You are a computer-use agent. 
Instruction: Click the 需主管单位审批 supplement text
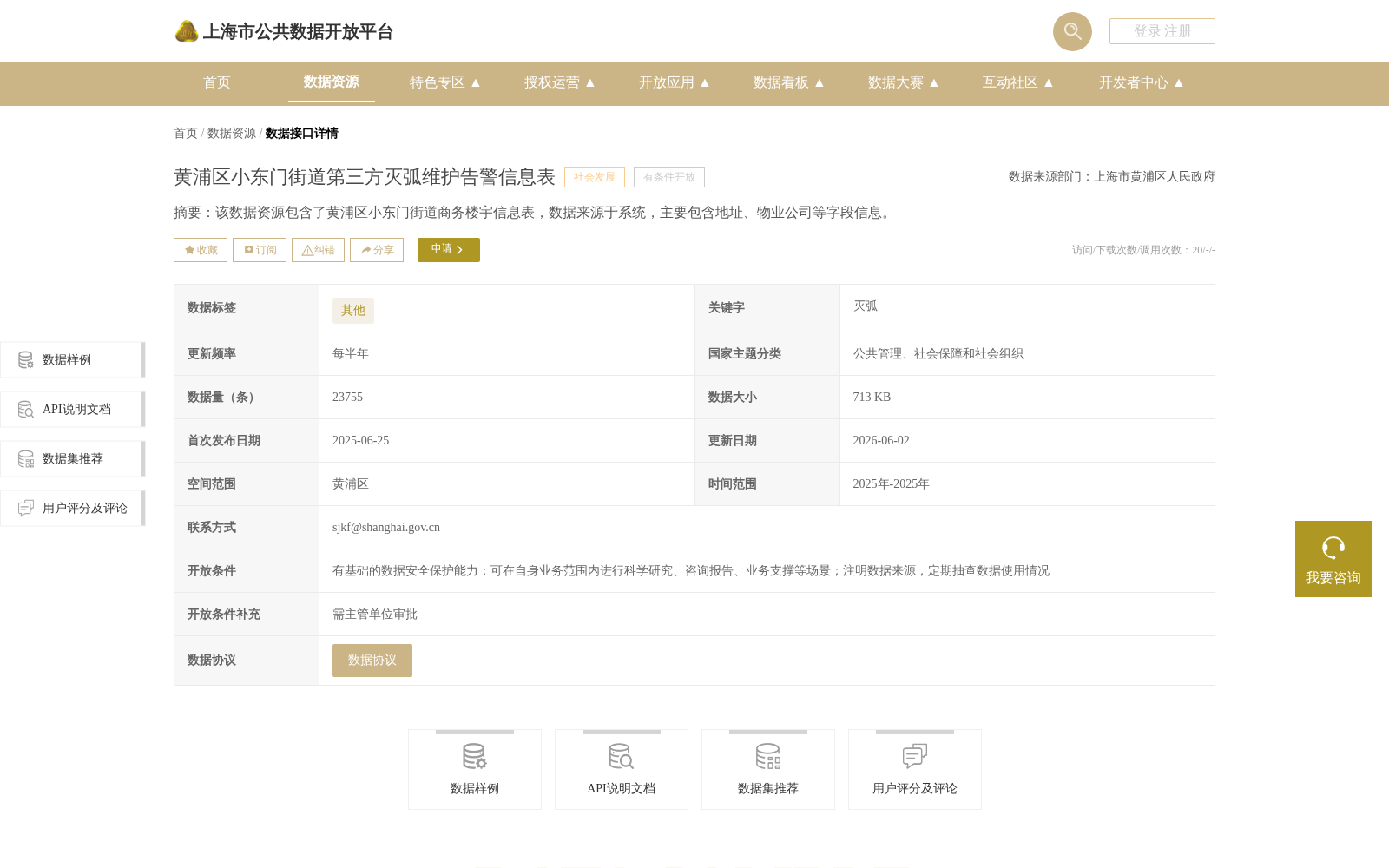(375, 614)
